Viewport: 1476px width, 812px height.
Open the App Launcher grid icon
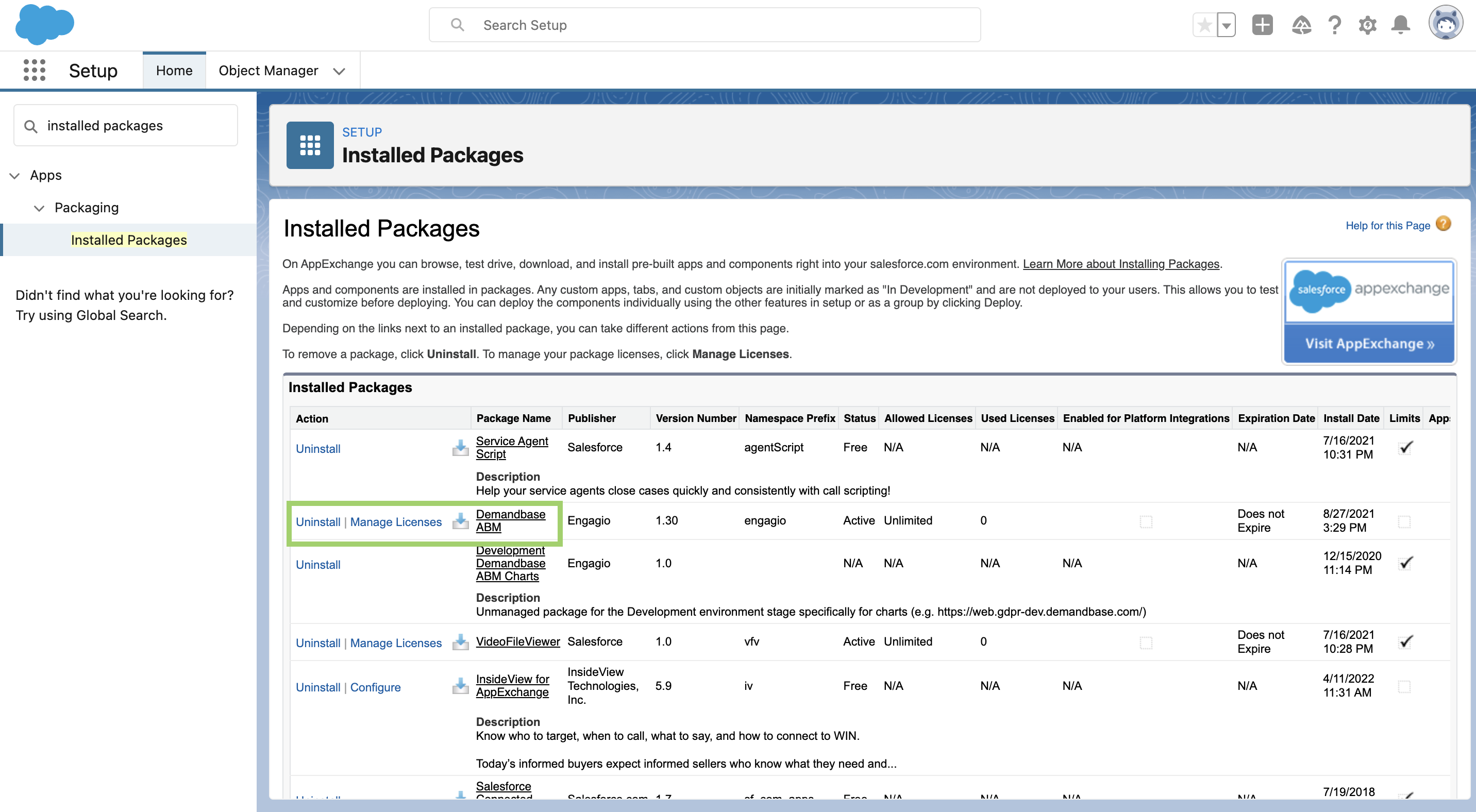[x=35, y=71]
